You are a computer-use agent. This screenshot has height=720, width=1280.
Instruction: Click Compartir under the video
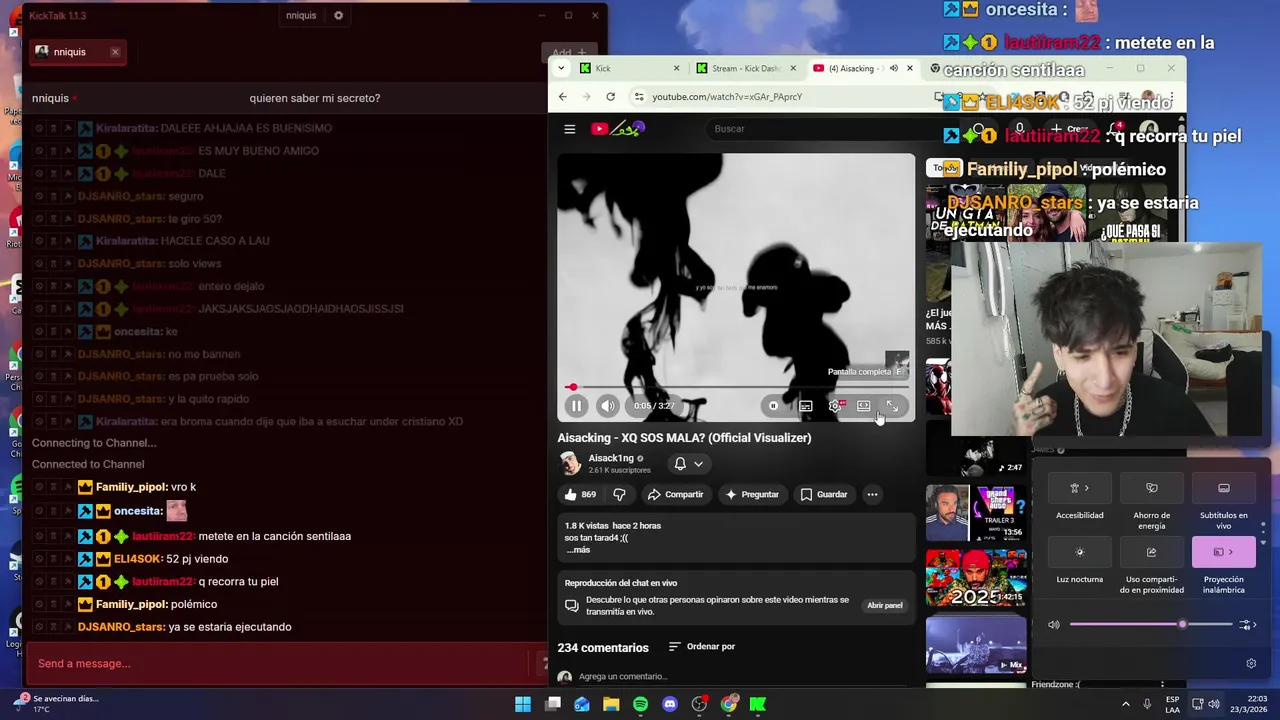tap(676, 494)
